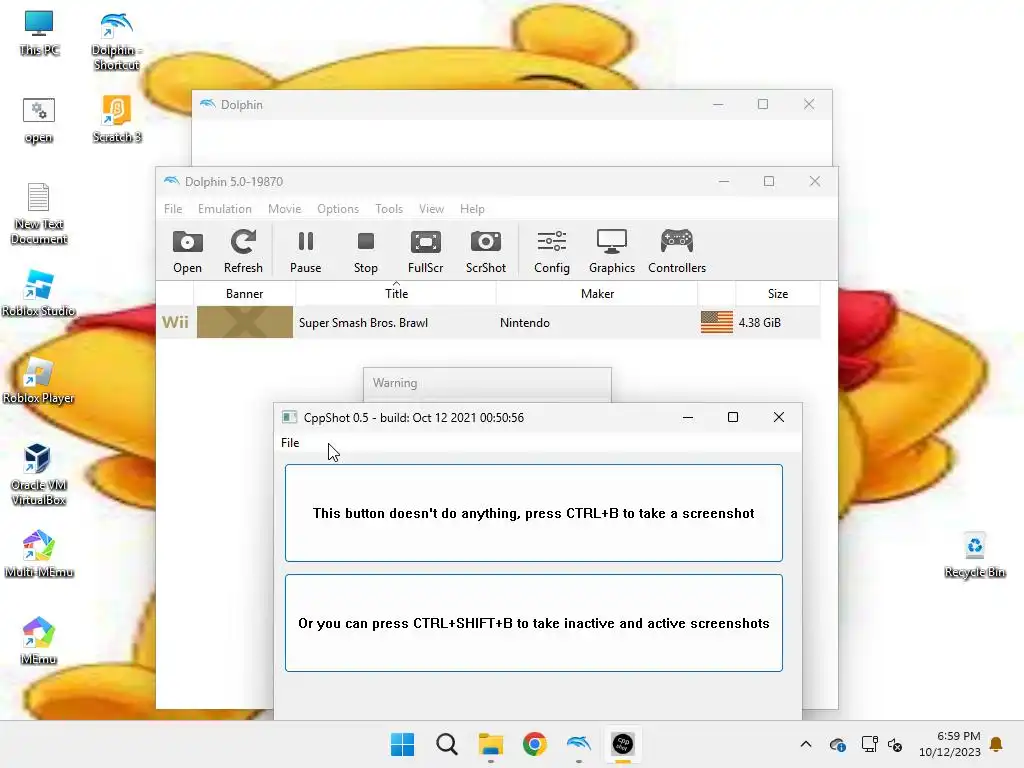Stop emulation with the Stop icon
Viewport: 1024px width, 768px height.
[366, 251]
